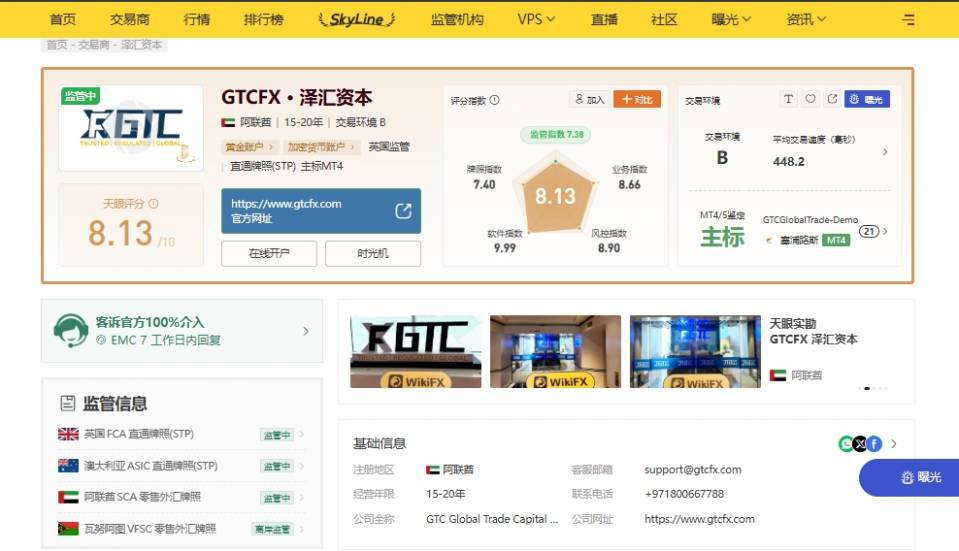
Task: Click the 加入 button
Action: point(589,99)
